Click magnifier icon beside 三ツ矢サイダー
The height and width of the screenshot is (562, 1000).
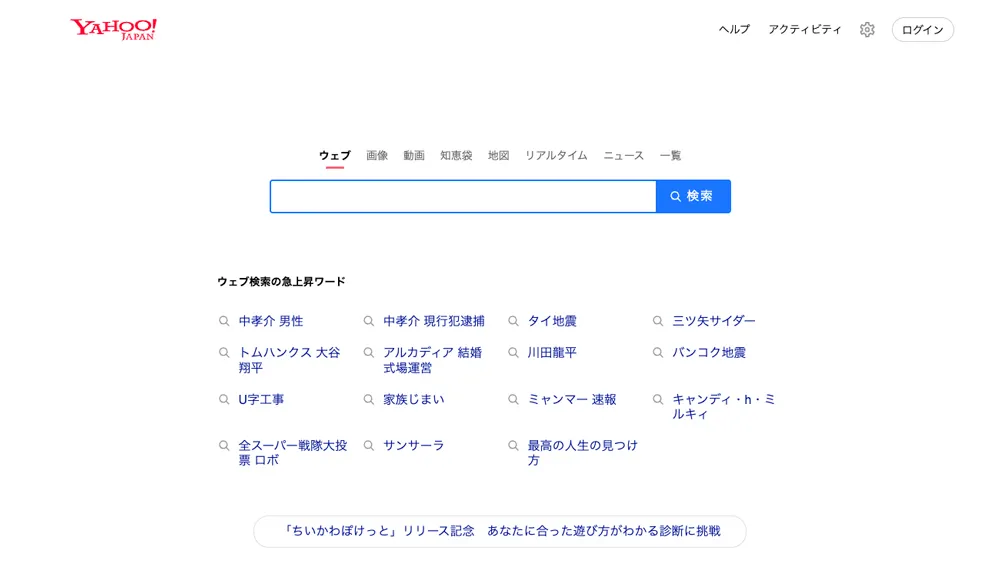(658, 321)
